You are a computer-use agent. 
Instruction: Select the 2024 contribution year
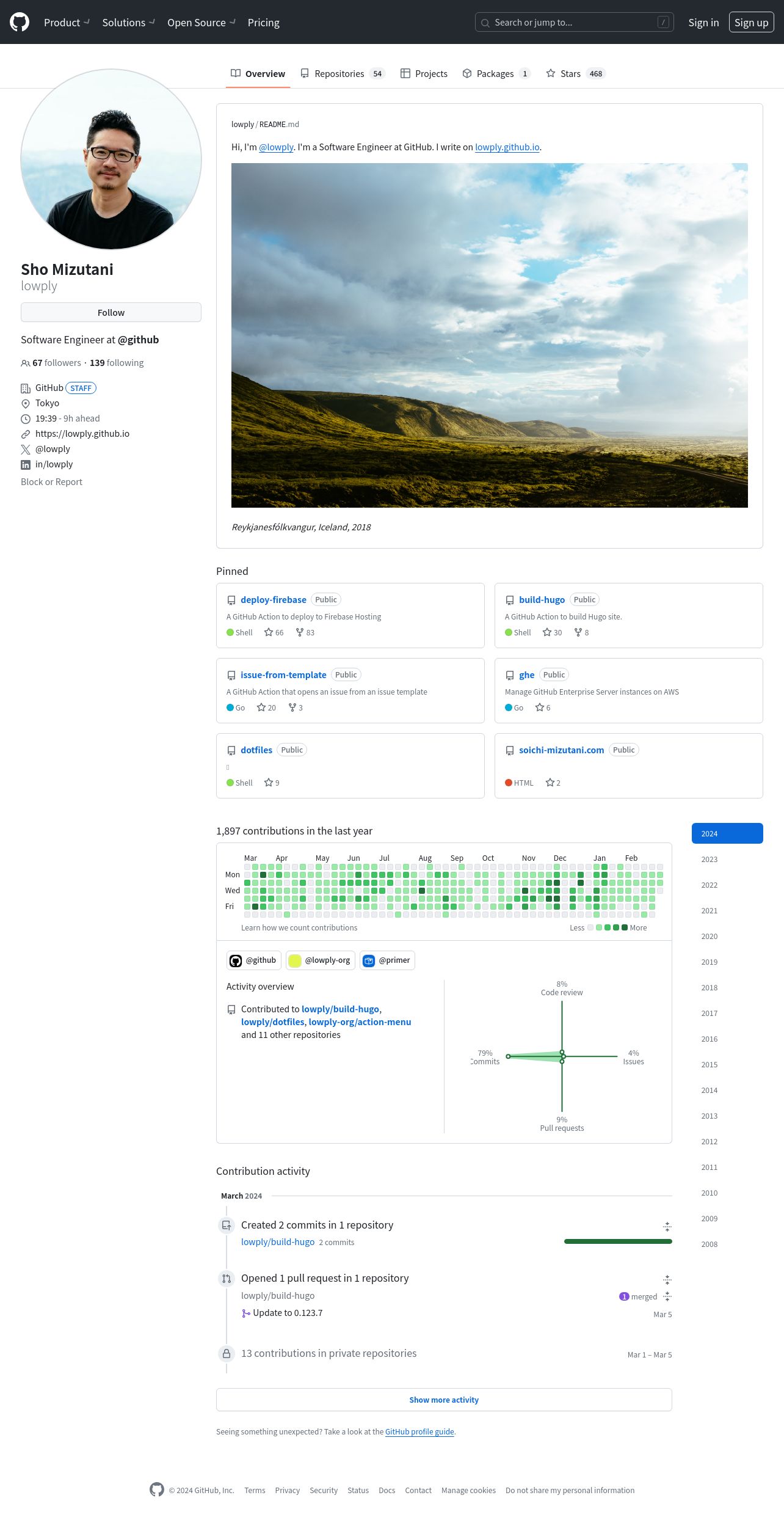727,833
